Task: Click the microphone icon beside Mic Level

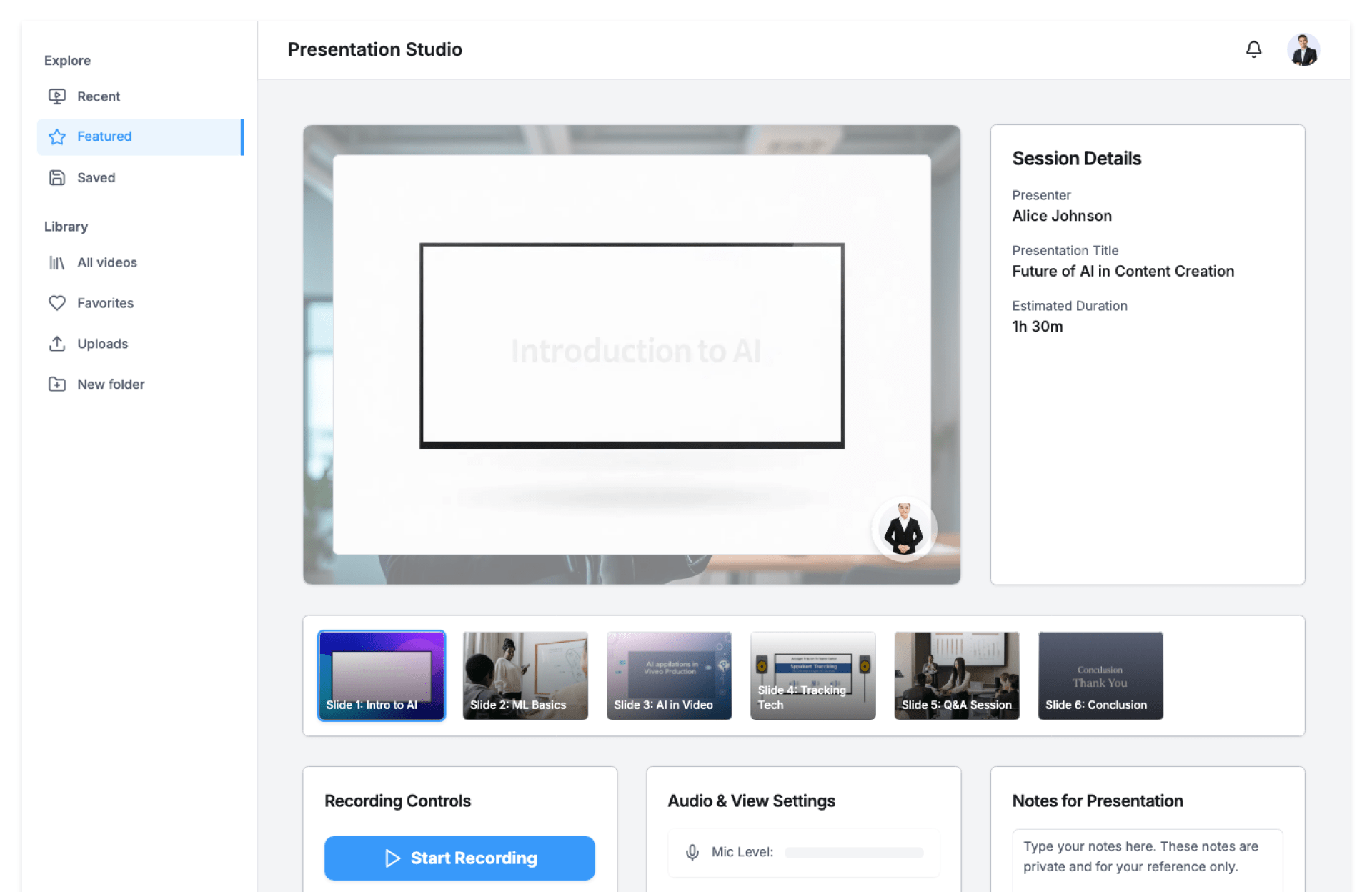Action: pyautogui.click(x=692, y=852)
